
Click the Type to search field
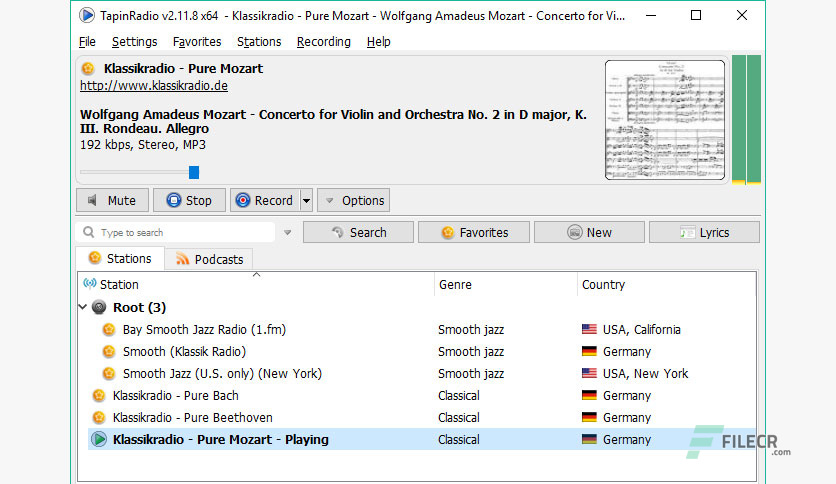(x=175, y=232)
